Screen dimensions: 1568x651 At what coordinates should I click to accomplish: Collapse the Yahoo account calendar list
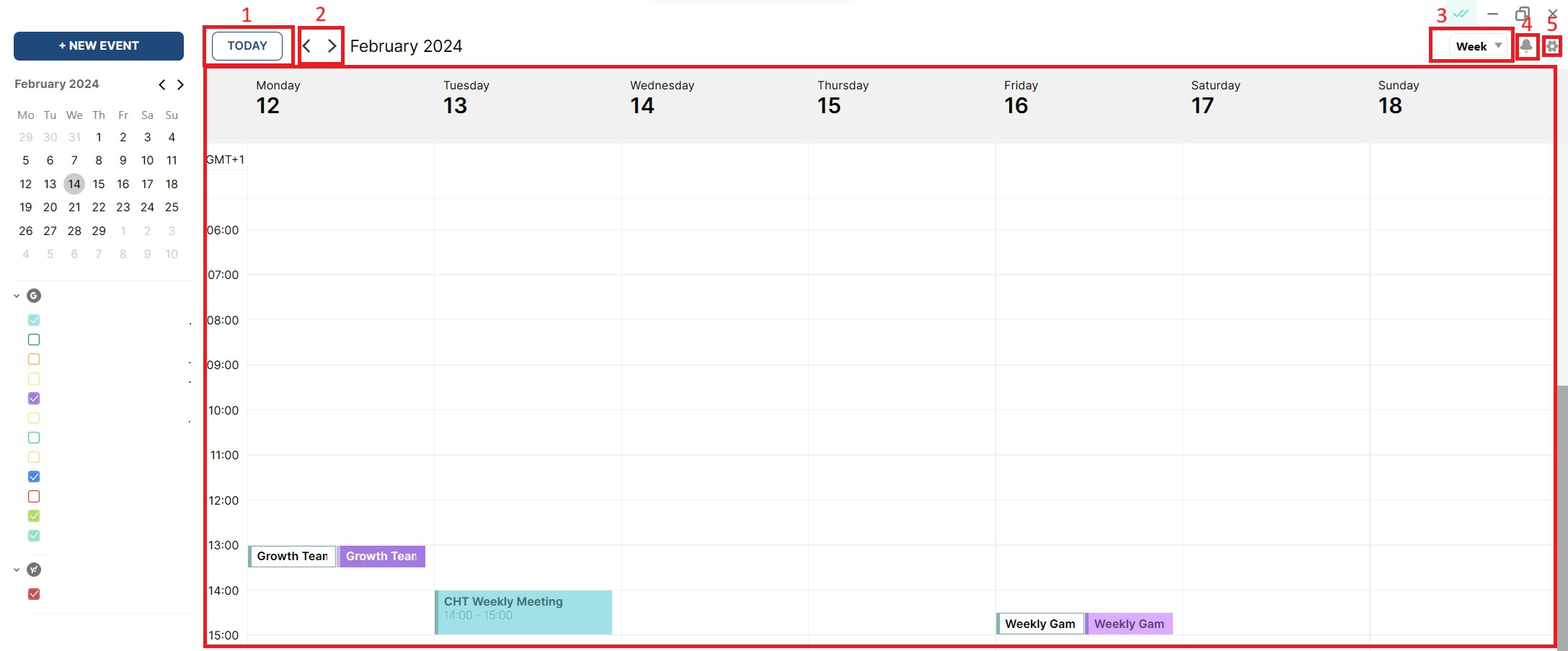(x=16, y=569)
